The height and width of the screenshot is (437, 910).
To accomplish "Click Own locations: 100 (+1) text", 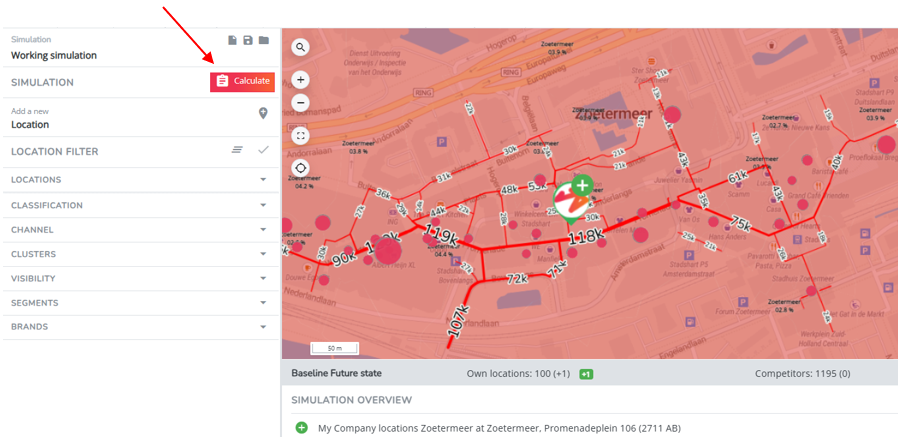I will tap(520, 374).
